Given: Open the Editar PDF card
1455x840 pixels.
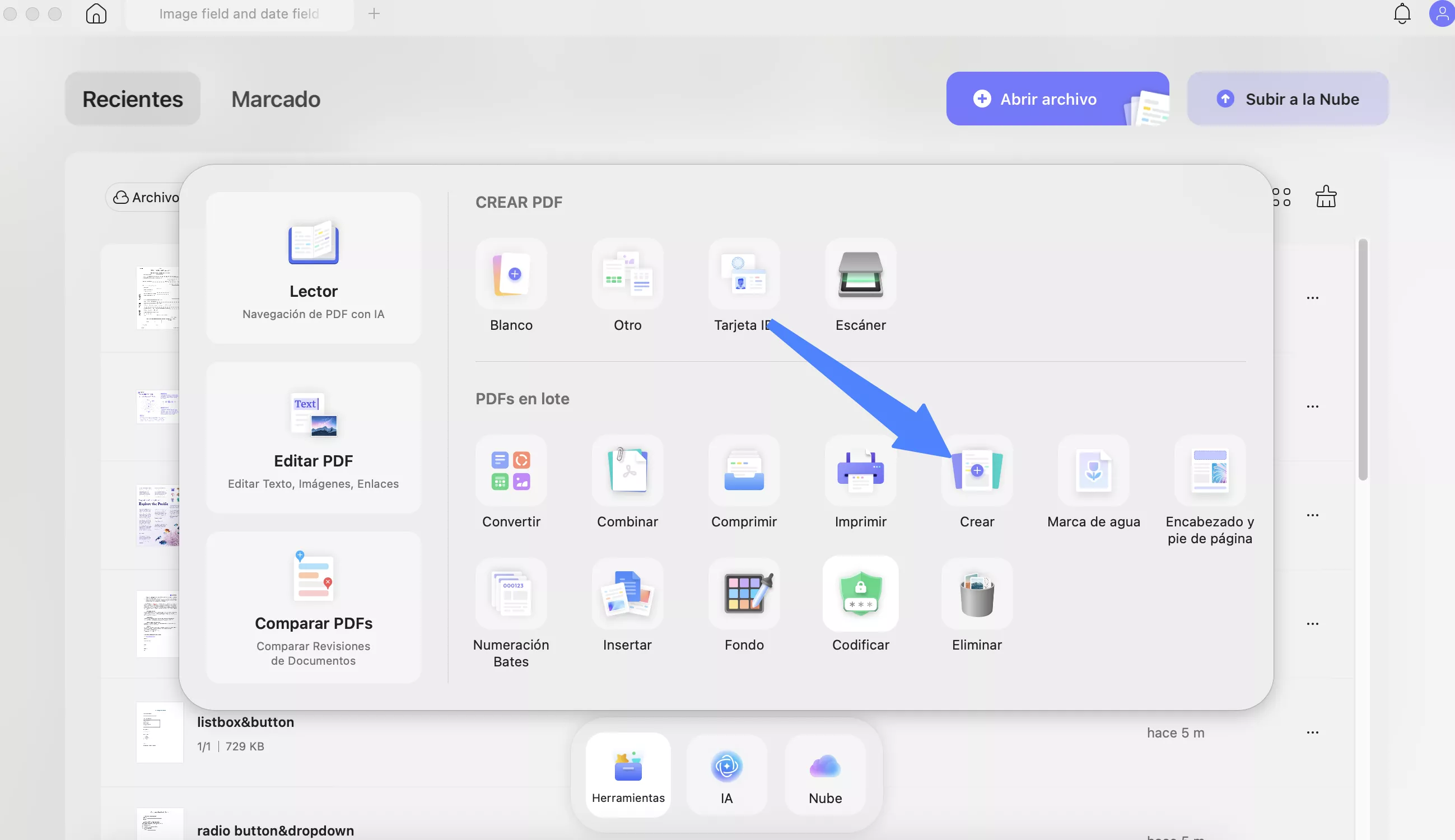Looking at the screenshot, I should 313,438.
